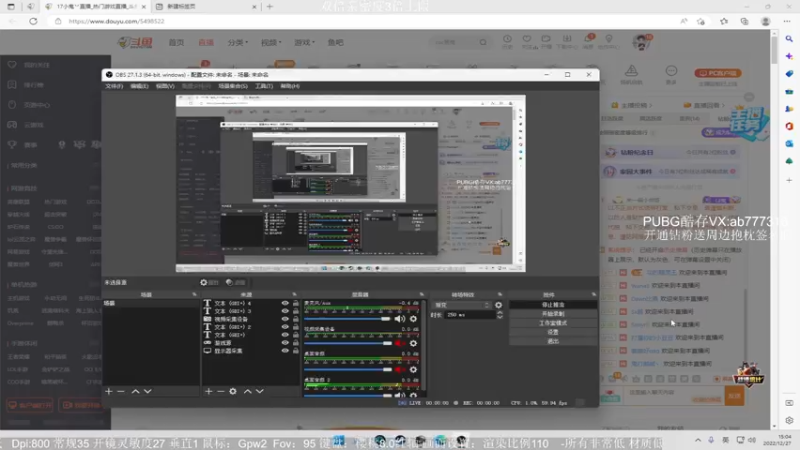Image resolution: width=800 pixels, height=450 pixels.
Task: Toggle lock on the 文本 (GDI+) 3 source
Action: 295,311
